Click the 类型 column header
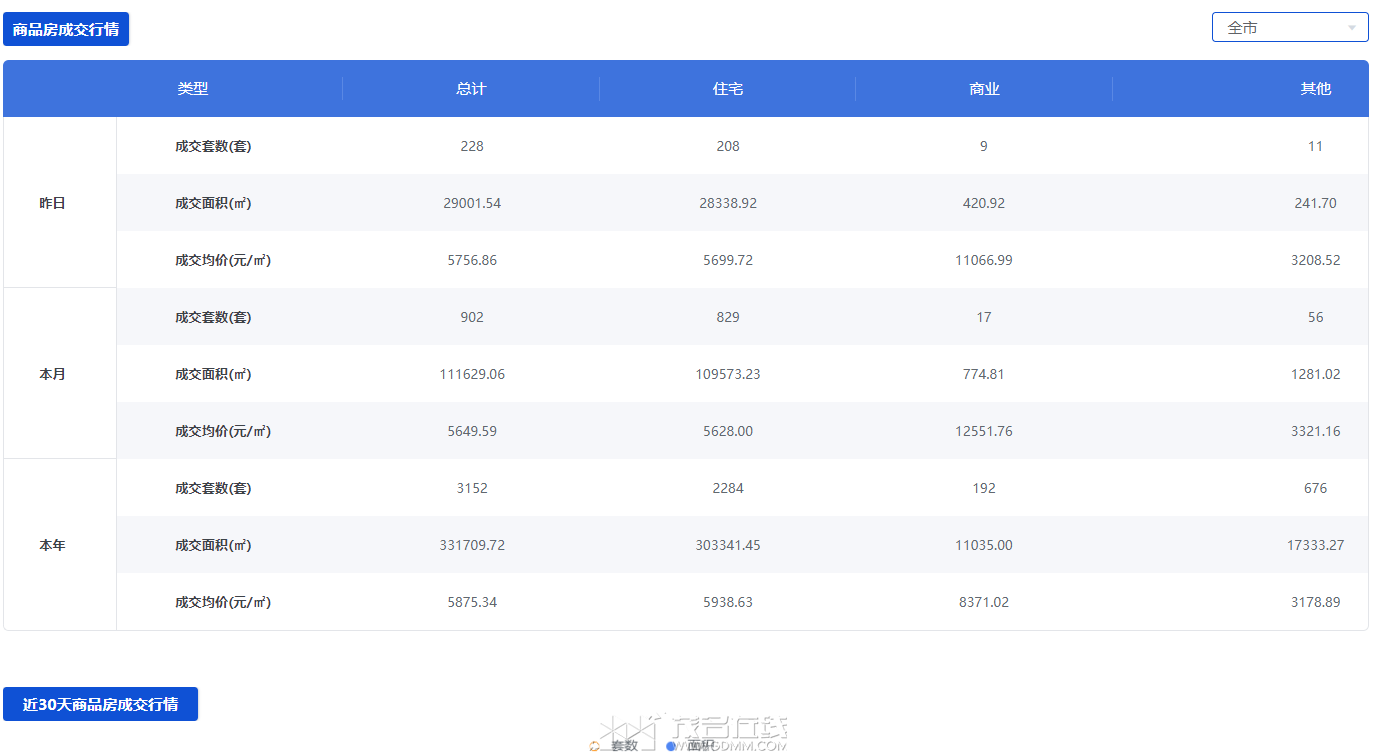 193,89
